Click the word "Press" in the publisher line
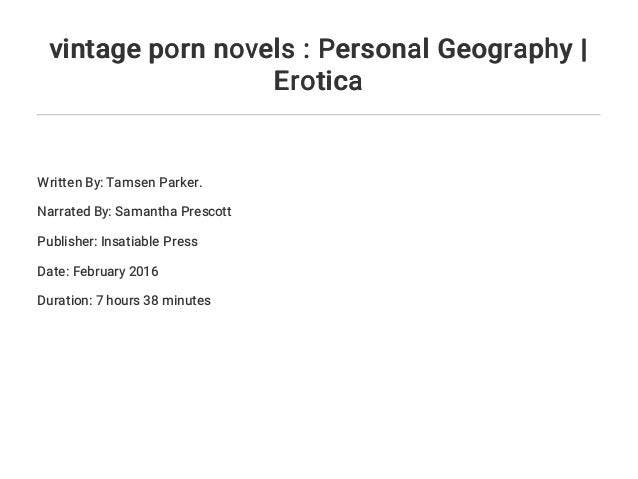The image size is (638, 479). pyautogui.click(x=180, y=241)
